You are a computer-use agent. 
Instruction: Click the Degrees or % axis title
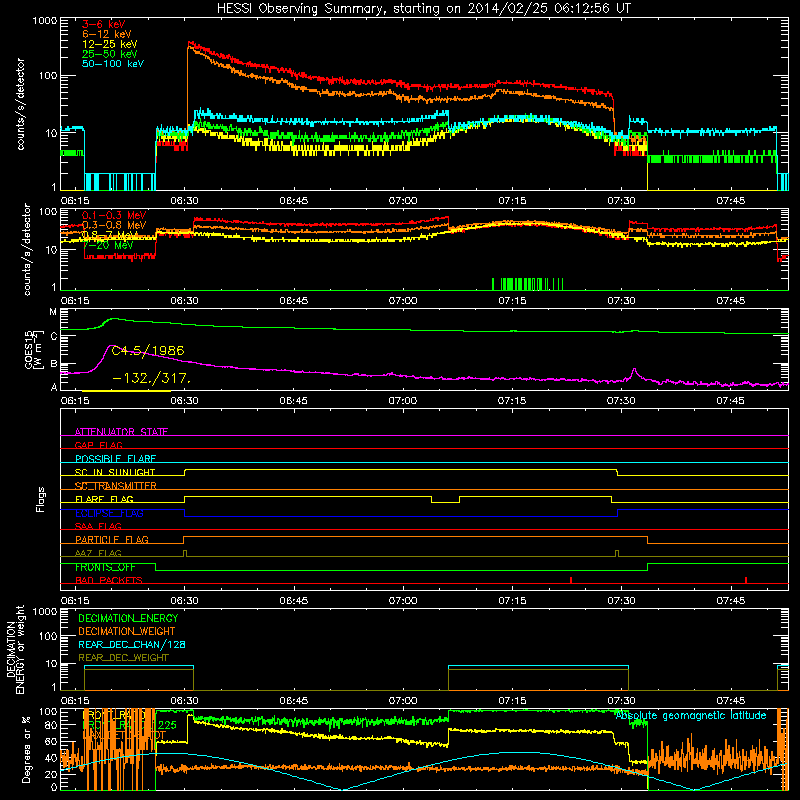27,749
